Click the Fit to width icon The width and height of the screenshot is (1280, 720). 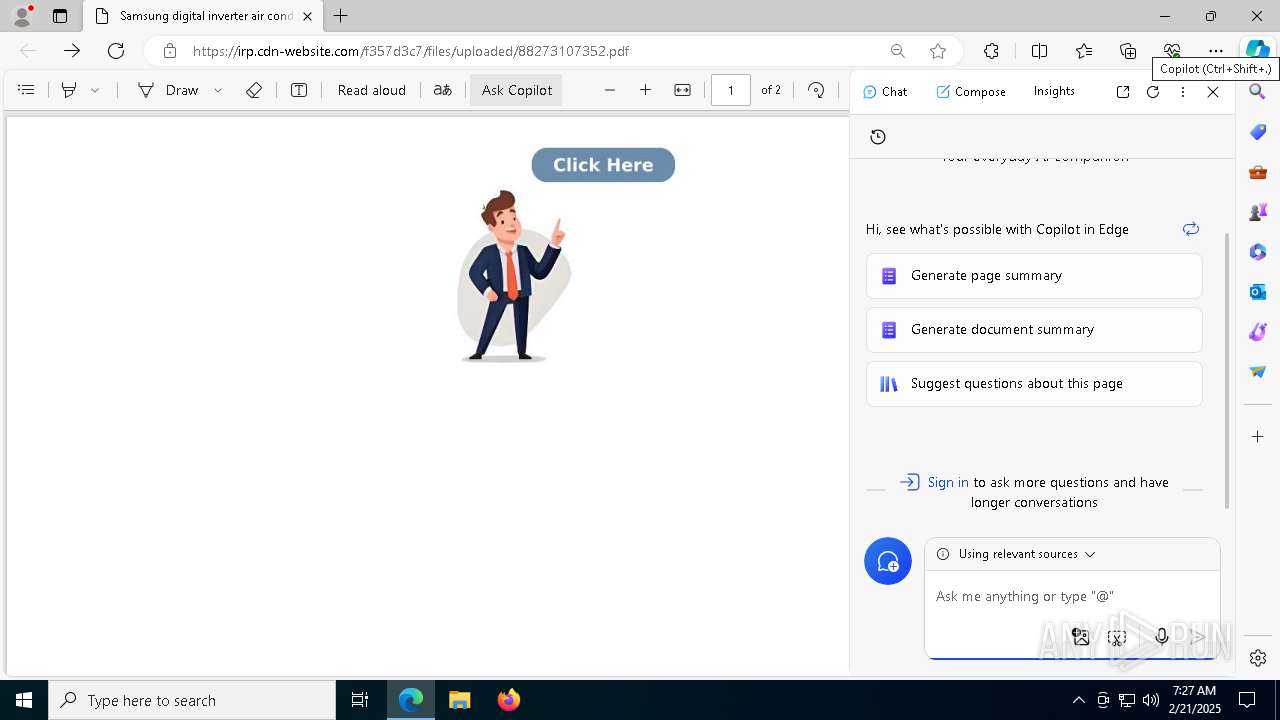coord(682,90)
